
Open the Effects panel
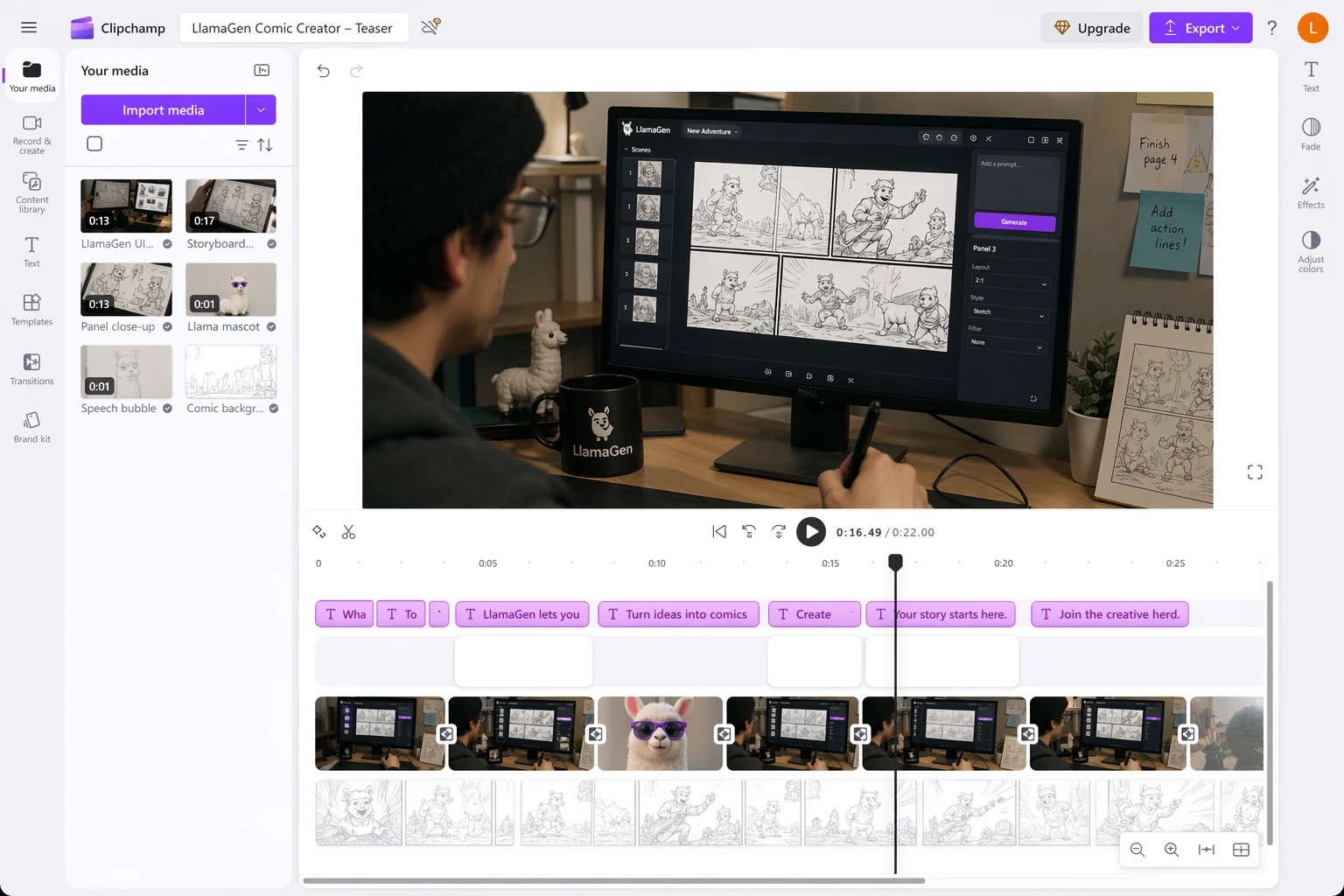pos(1310,192)
